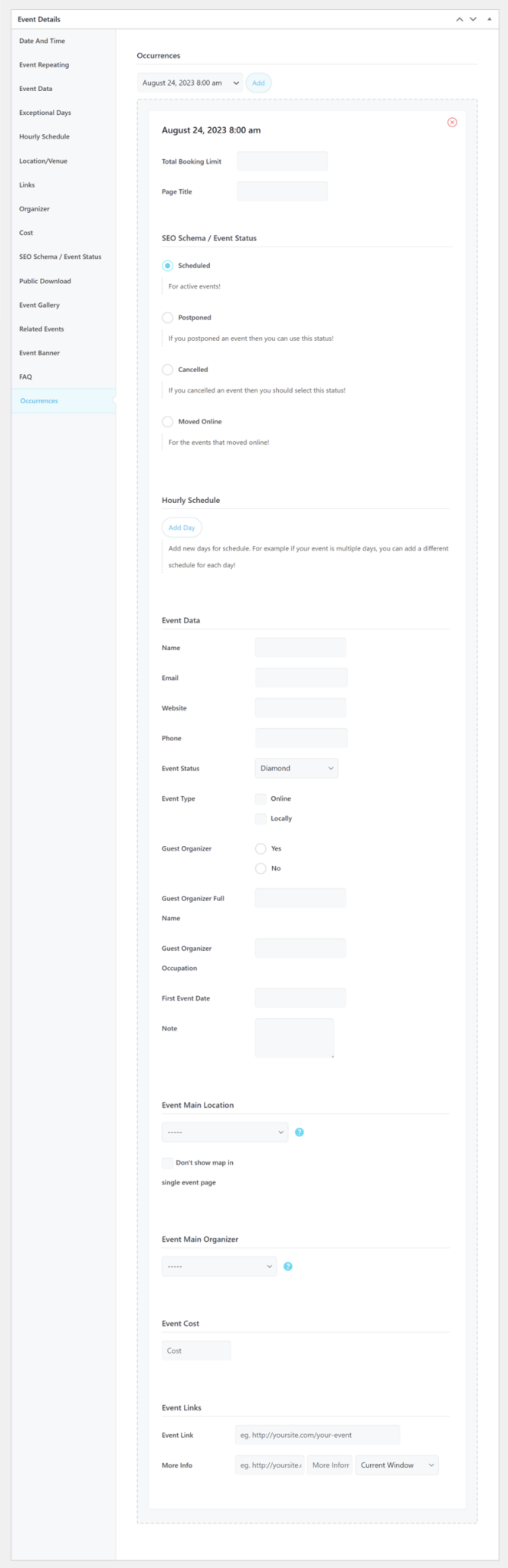508x1568 pixels.
Task: Click Add Day under Hourly Schedule
Action: pos(181,528)
